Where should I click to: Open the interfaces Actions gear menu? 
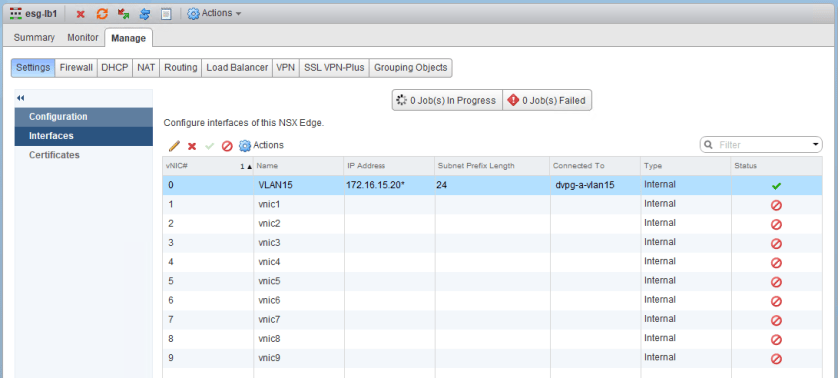261,145
